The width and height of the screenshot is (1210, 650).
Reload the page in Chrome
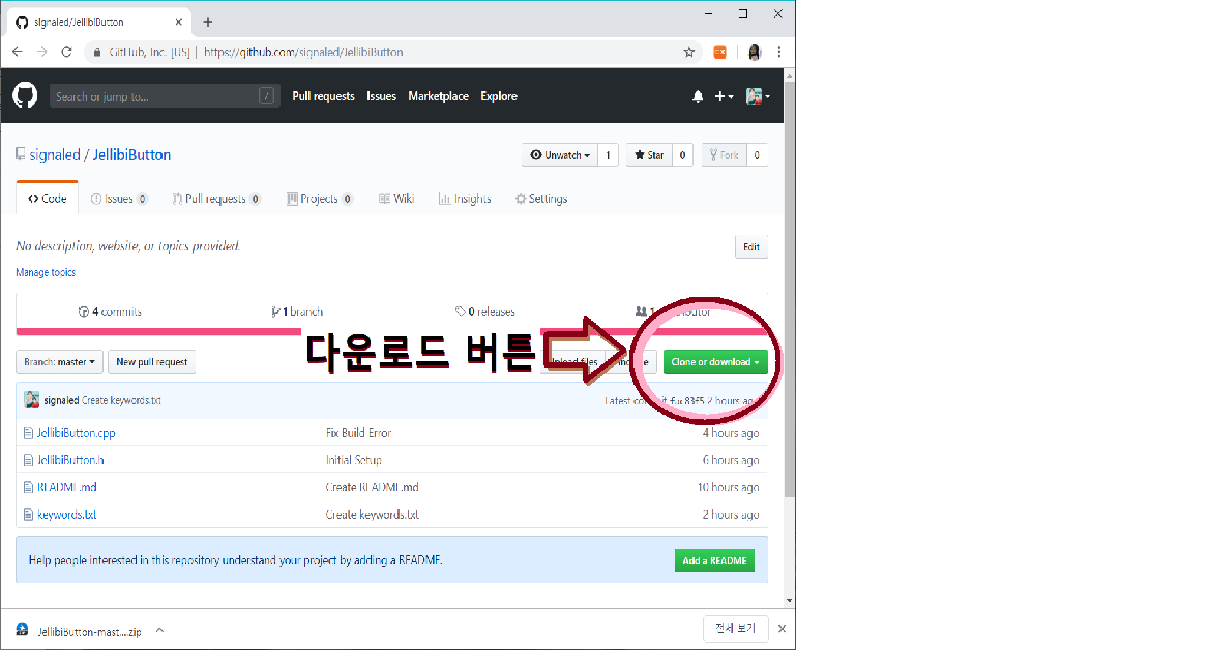(x=67, y=52)
